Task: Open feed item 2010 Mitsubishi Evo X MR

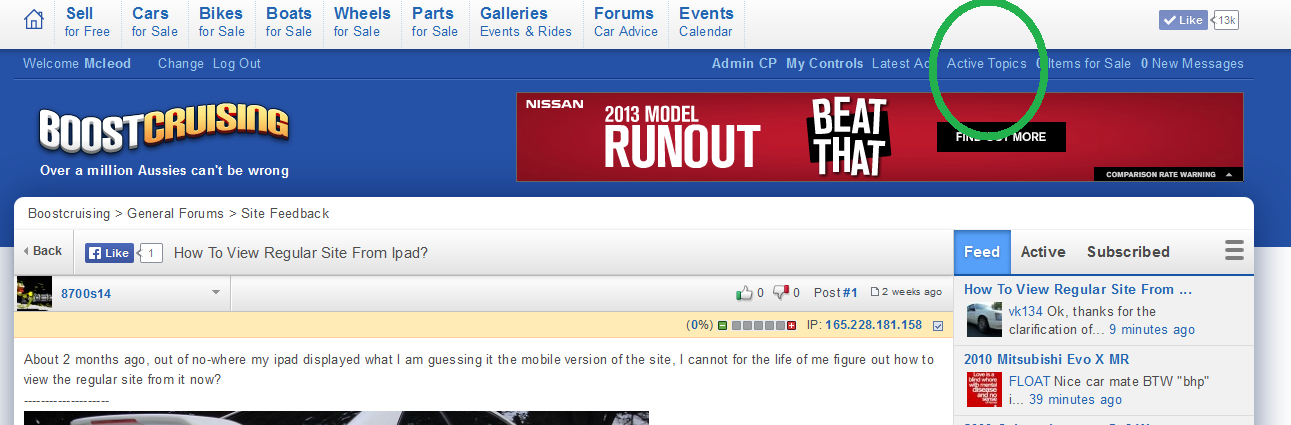Action: (1048, 358)
